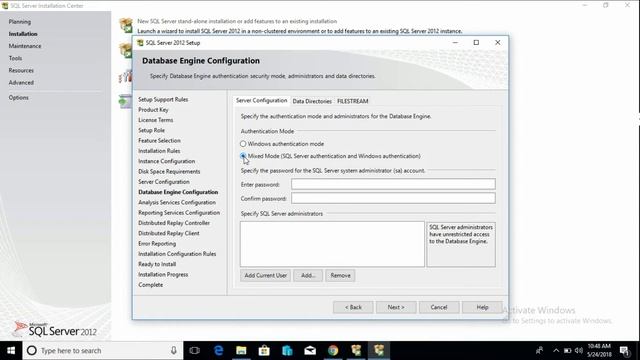Click Installation Progress step

tap(163, 275)
